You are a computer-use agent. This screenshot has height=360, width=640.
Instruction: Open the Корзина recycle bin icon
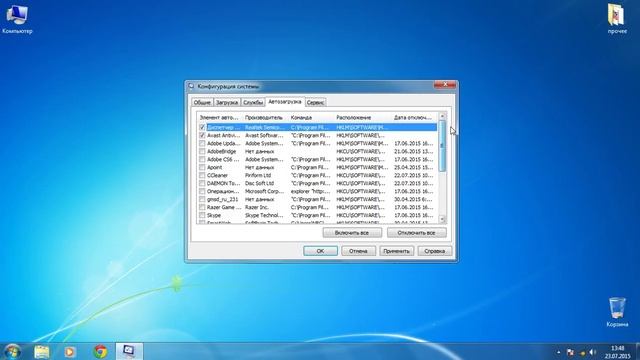pyautogui.click(x=617, y=312)
